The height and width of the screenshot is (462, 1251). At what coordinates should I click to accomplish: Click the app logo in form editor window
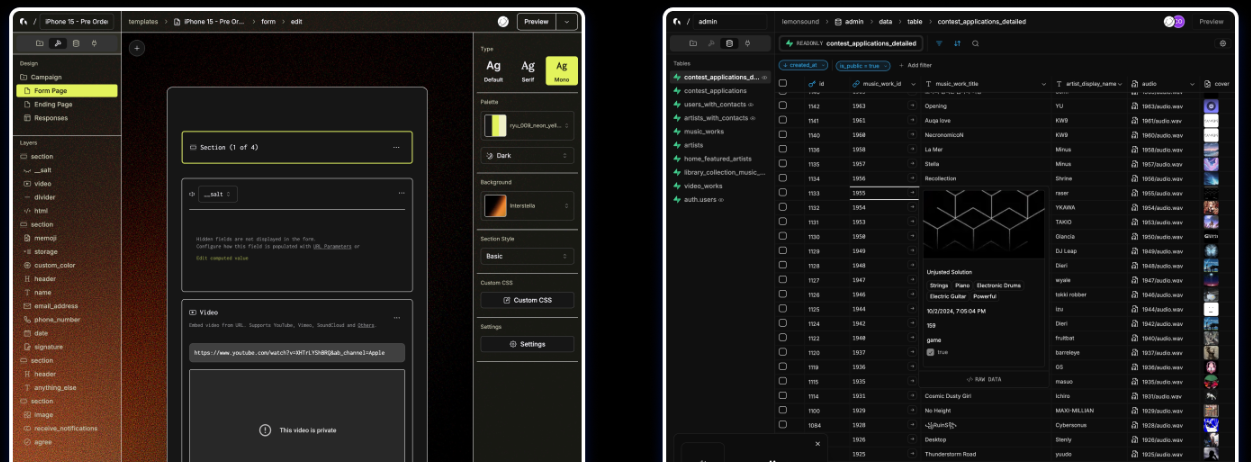pyautogui.click(x=24, y=21)
